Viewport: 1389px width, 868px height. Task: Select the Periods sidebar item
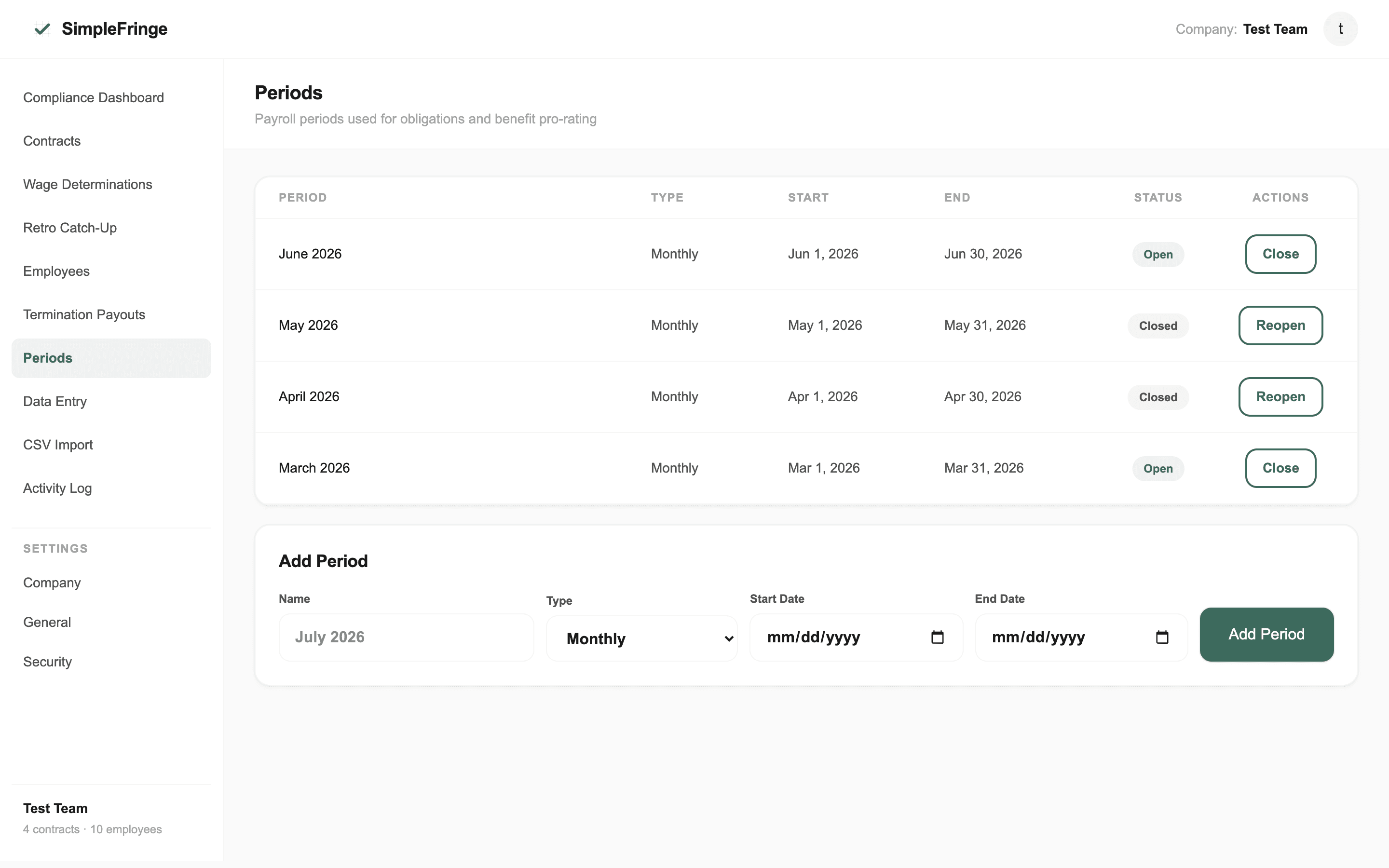coord(111,358)
